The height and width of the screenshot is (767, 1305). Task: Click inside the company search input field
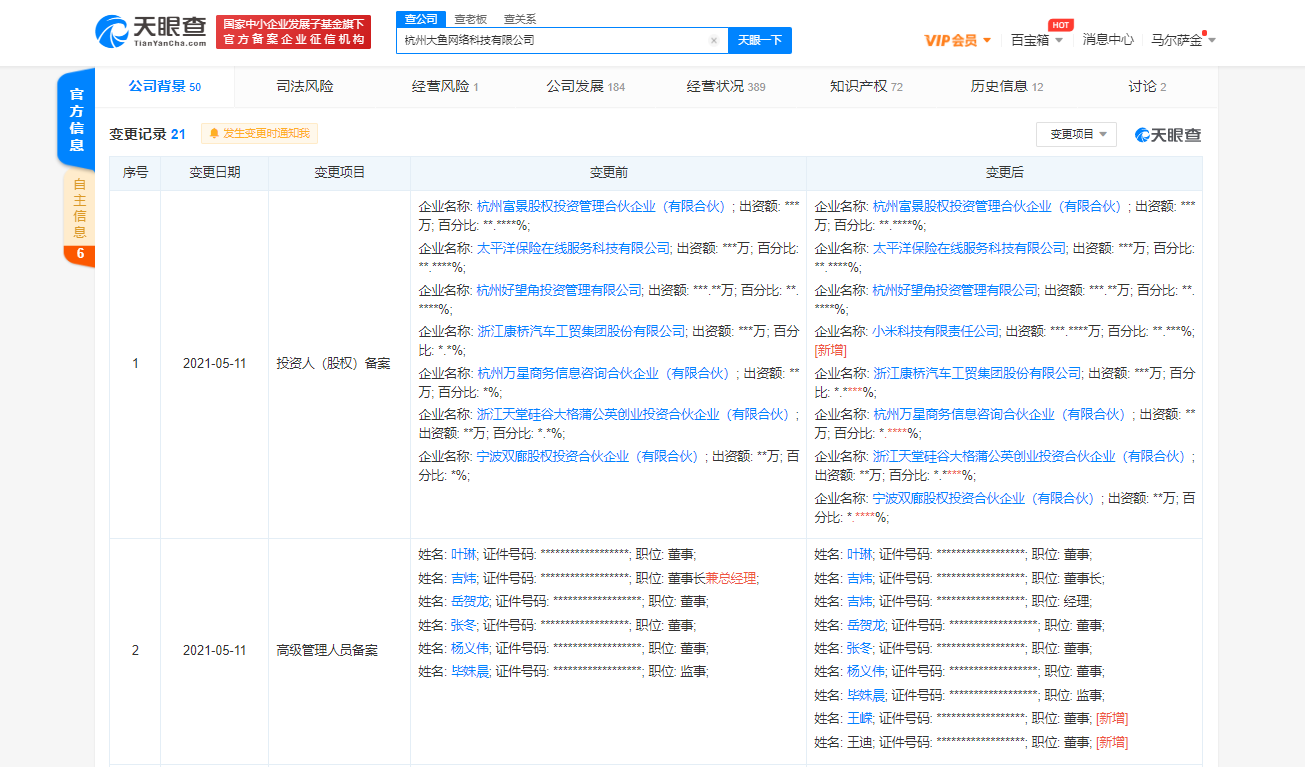(x=550, y=40)
